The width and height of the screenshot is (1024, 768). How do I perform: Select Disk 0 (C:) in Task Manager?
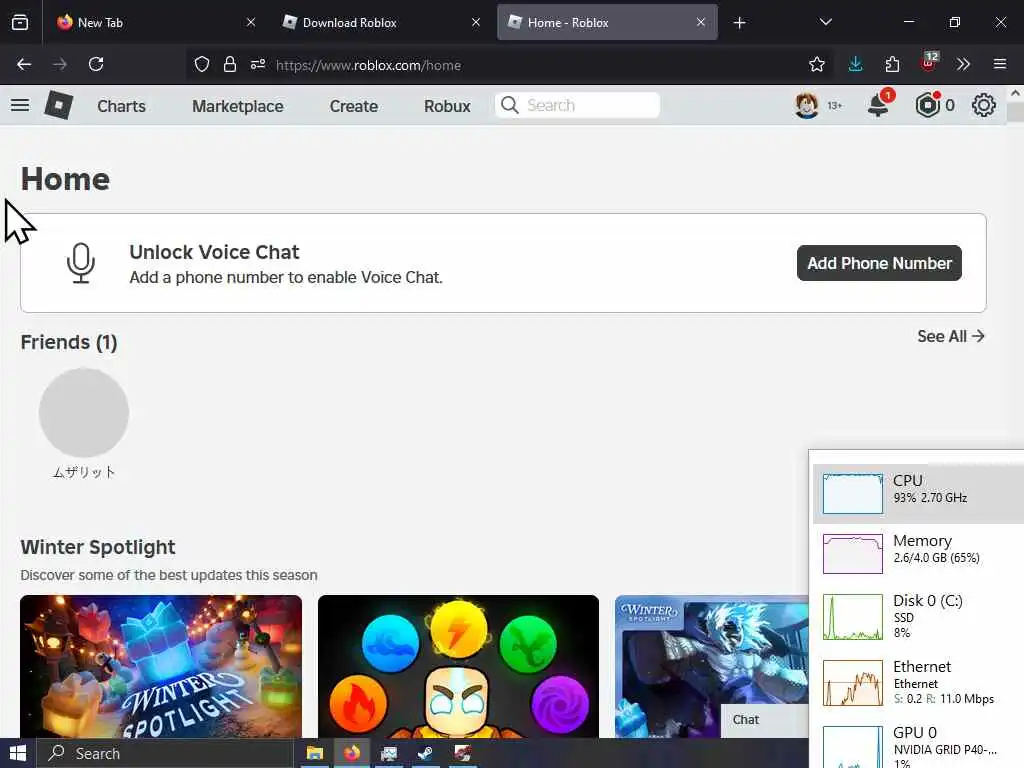tap(918, 616)
